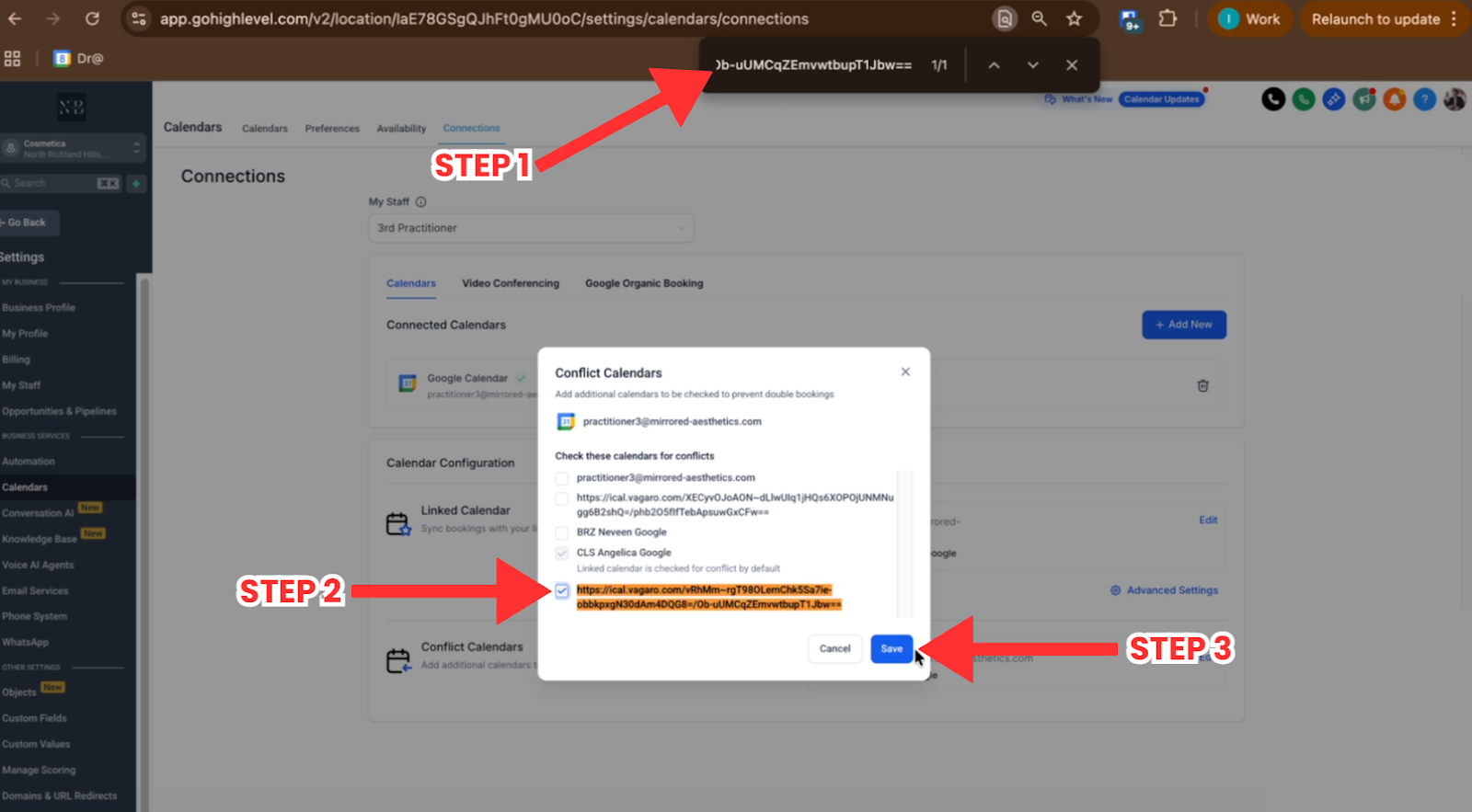This screenshot has height=812, width=1472.
Task: Open Domains & URL Redirects settings
Action: point(59,795)
